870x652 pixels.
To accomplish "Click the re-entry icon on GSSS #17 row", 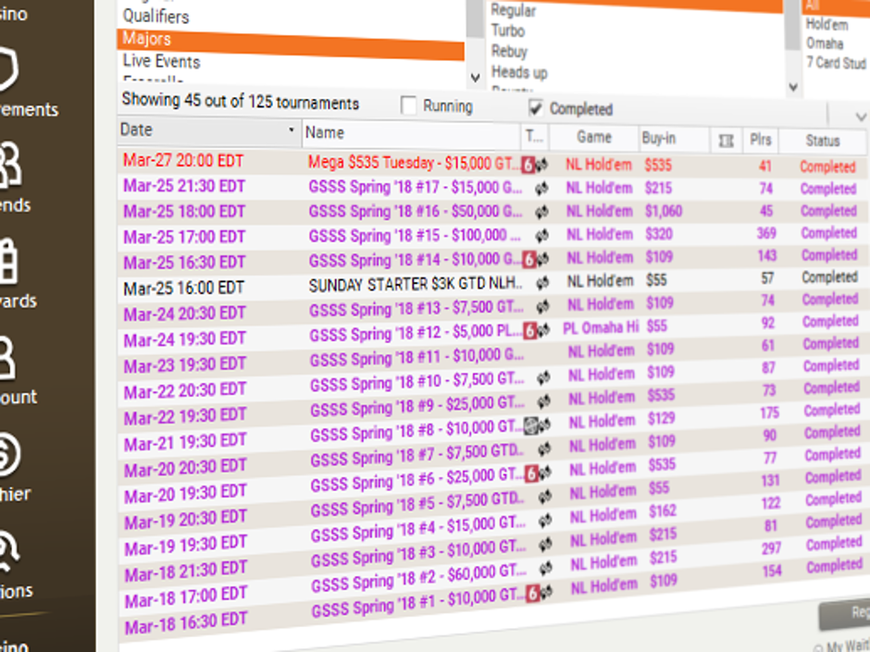I will (x=542, y=189).
